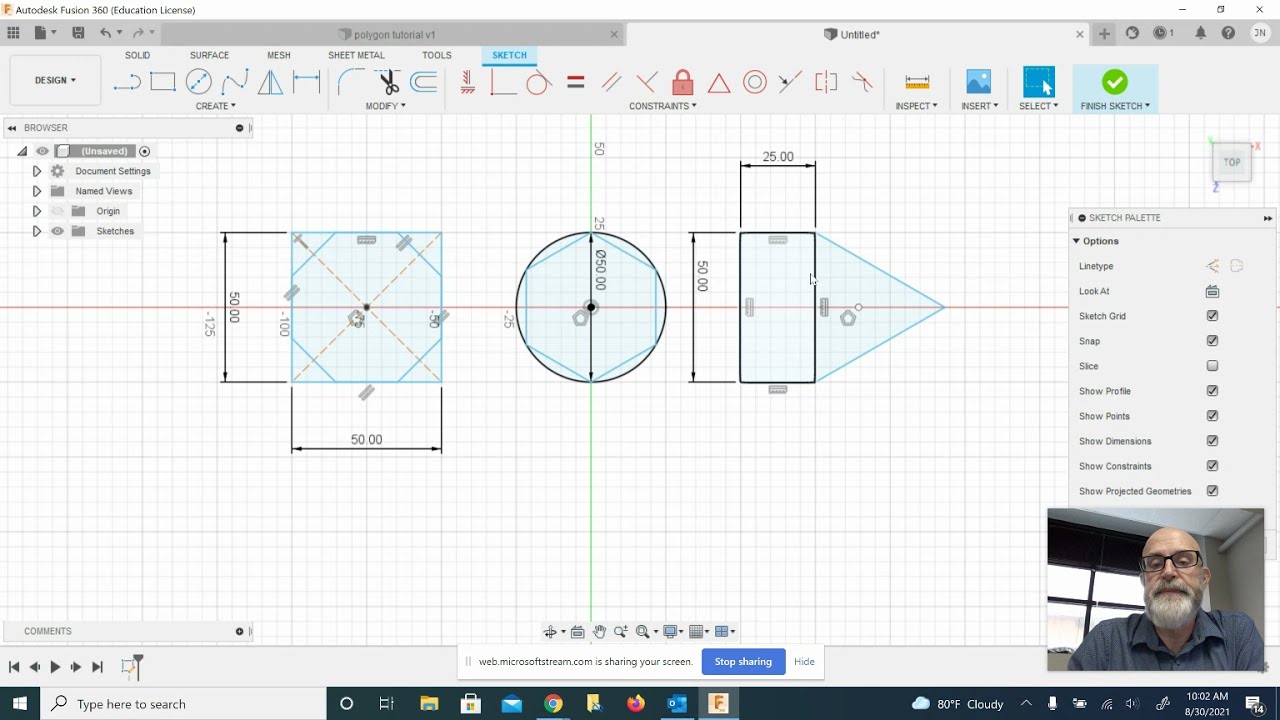Apply the Tangent constraint
1280x720 pixels.
click(538, 82)
